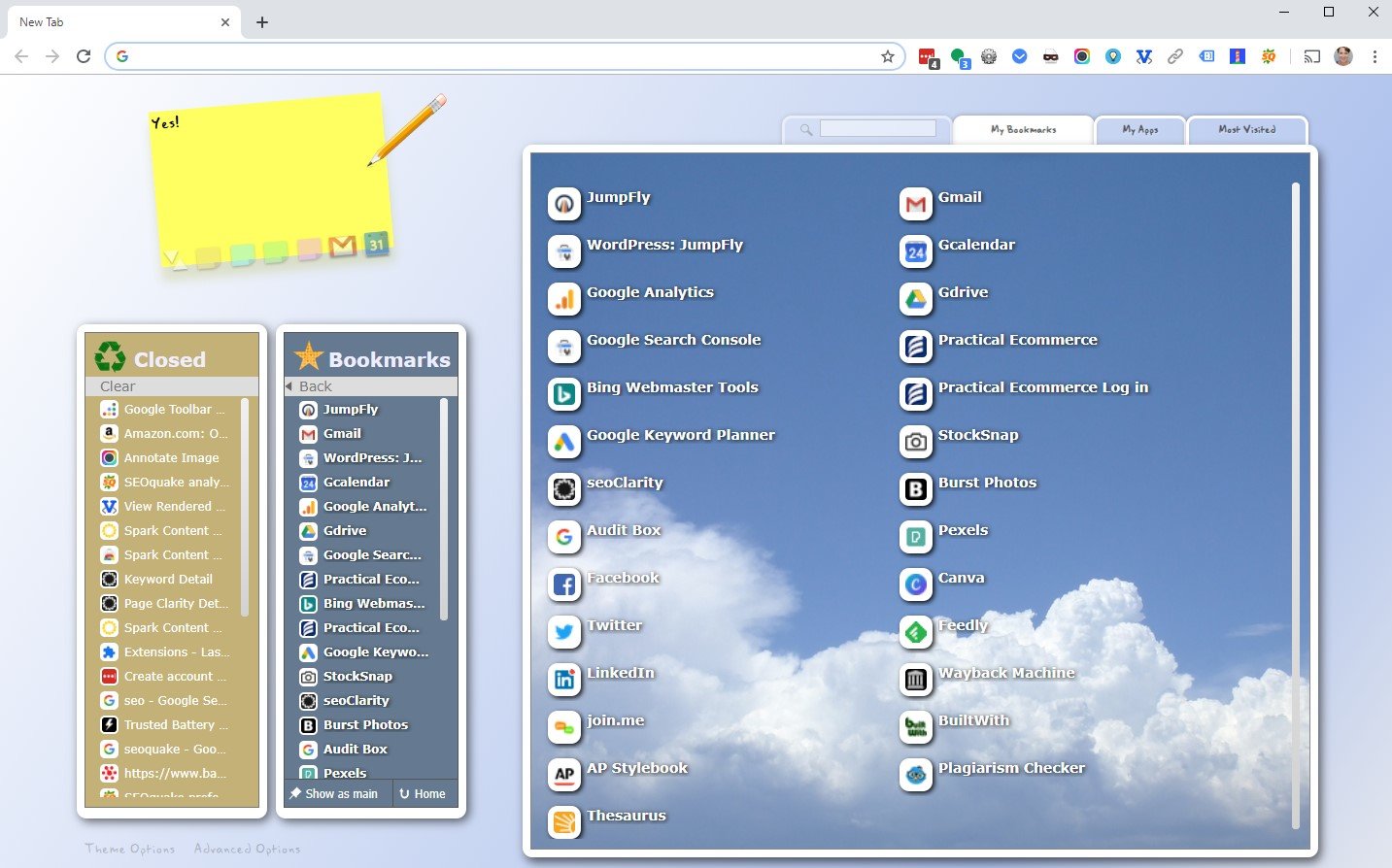Click the Gcalendar icon in main panel
The width and height of the screenshot is (1392, 868).
916,251
